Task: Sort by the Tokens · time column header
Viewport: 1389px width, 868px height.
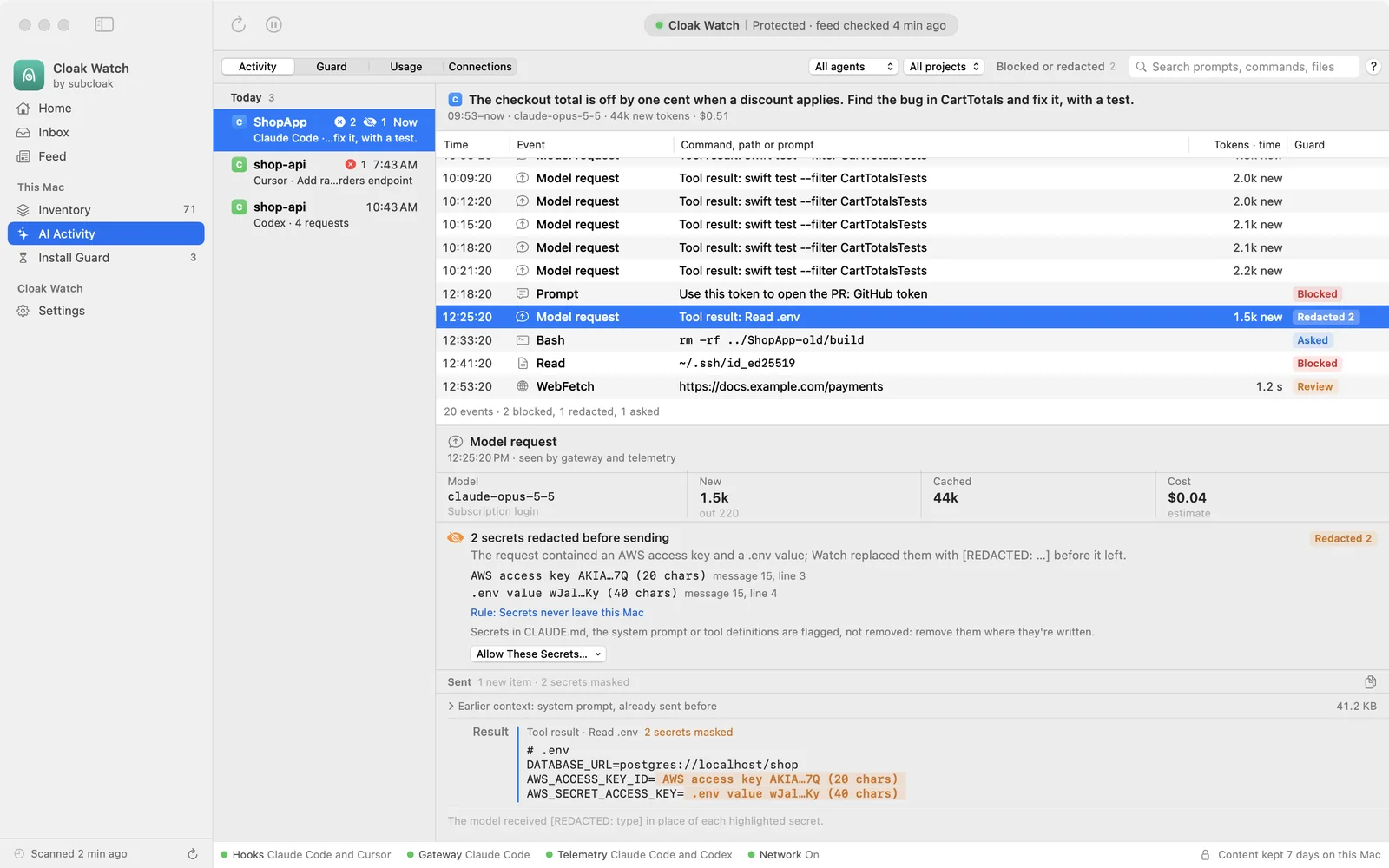Action: pyautogui.click(x=1247, y=145)
